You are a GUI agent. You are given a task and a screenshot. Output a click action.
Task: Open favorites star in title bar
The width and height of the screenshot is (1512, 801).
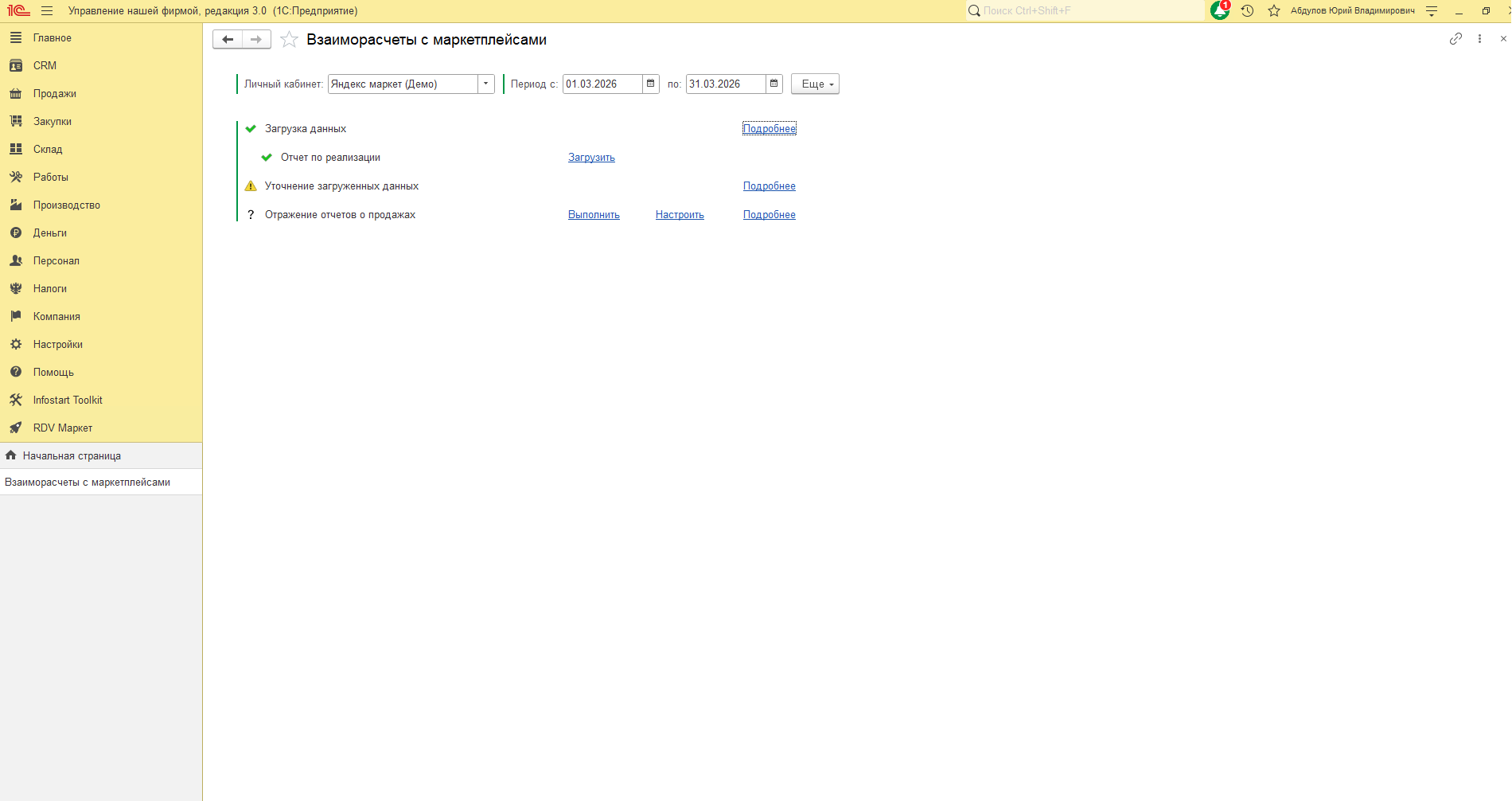click(x=1274, y=11)
